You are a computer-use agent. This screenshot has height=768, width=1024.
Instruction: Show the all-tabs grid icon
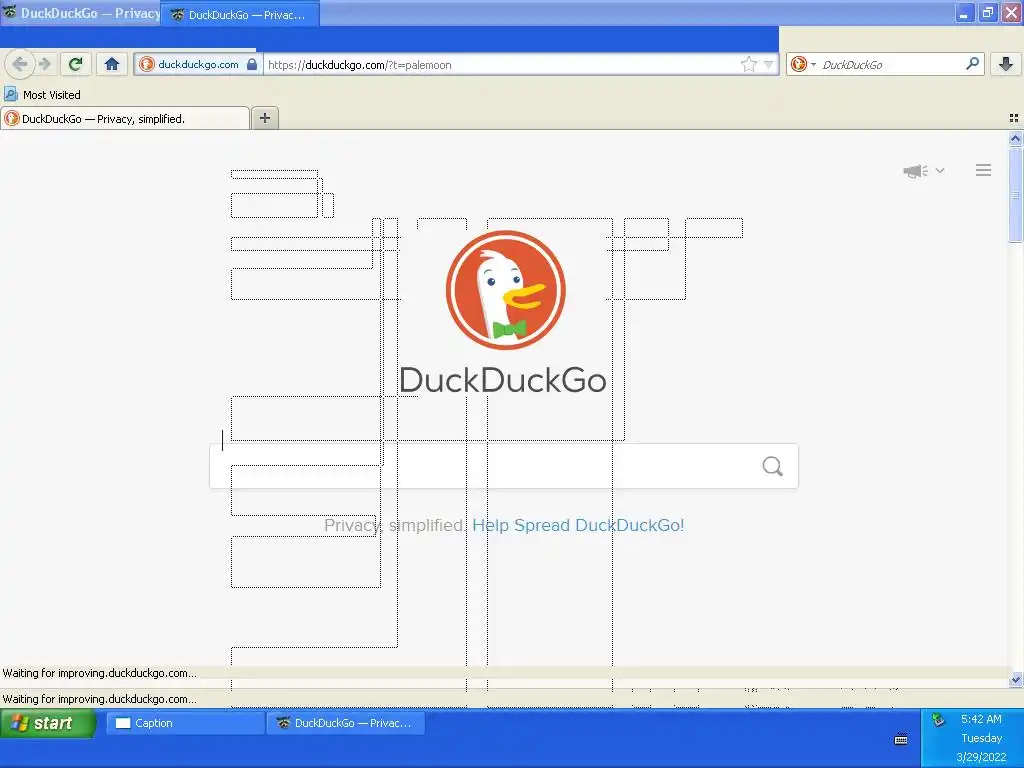click(1014, 118)
